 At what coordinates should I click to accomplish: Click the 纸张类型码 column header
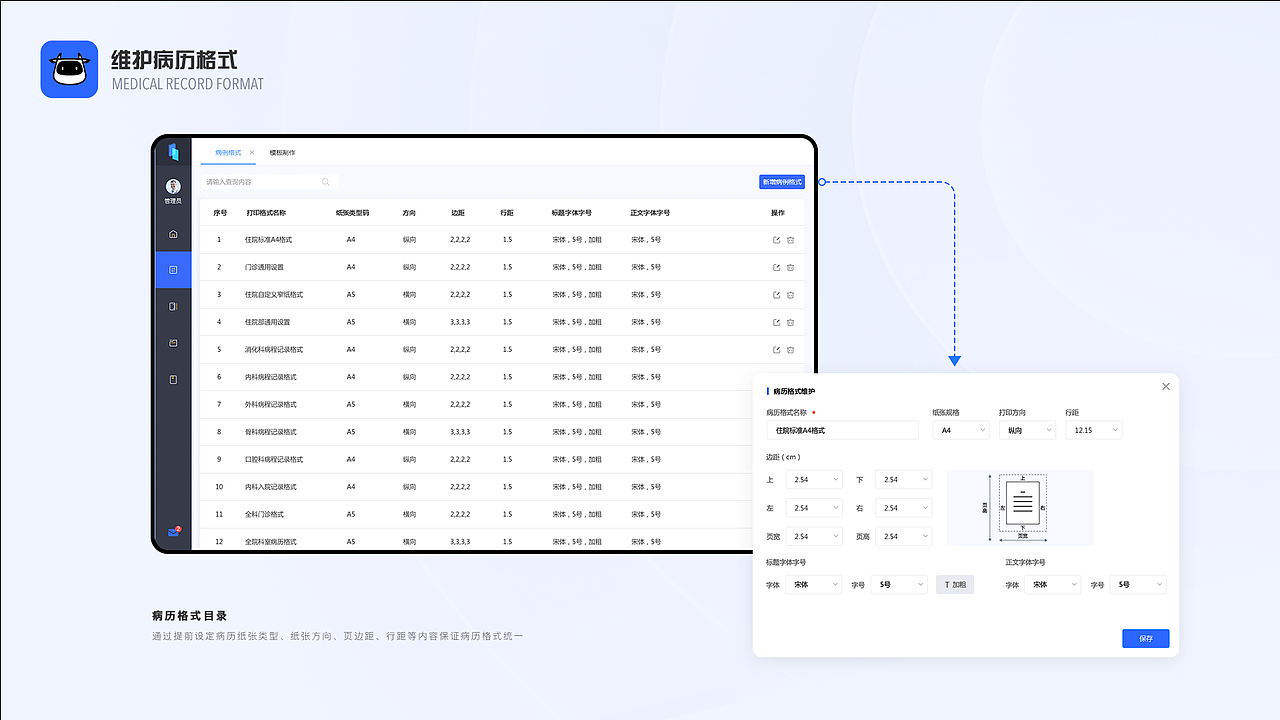pos(352,213)
